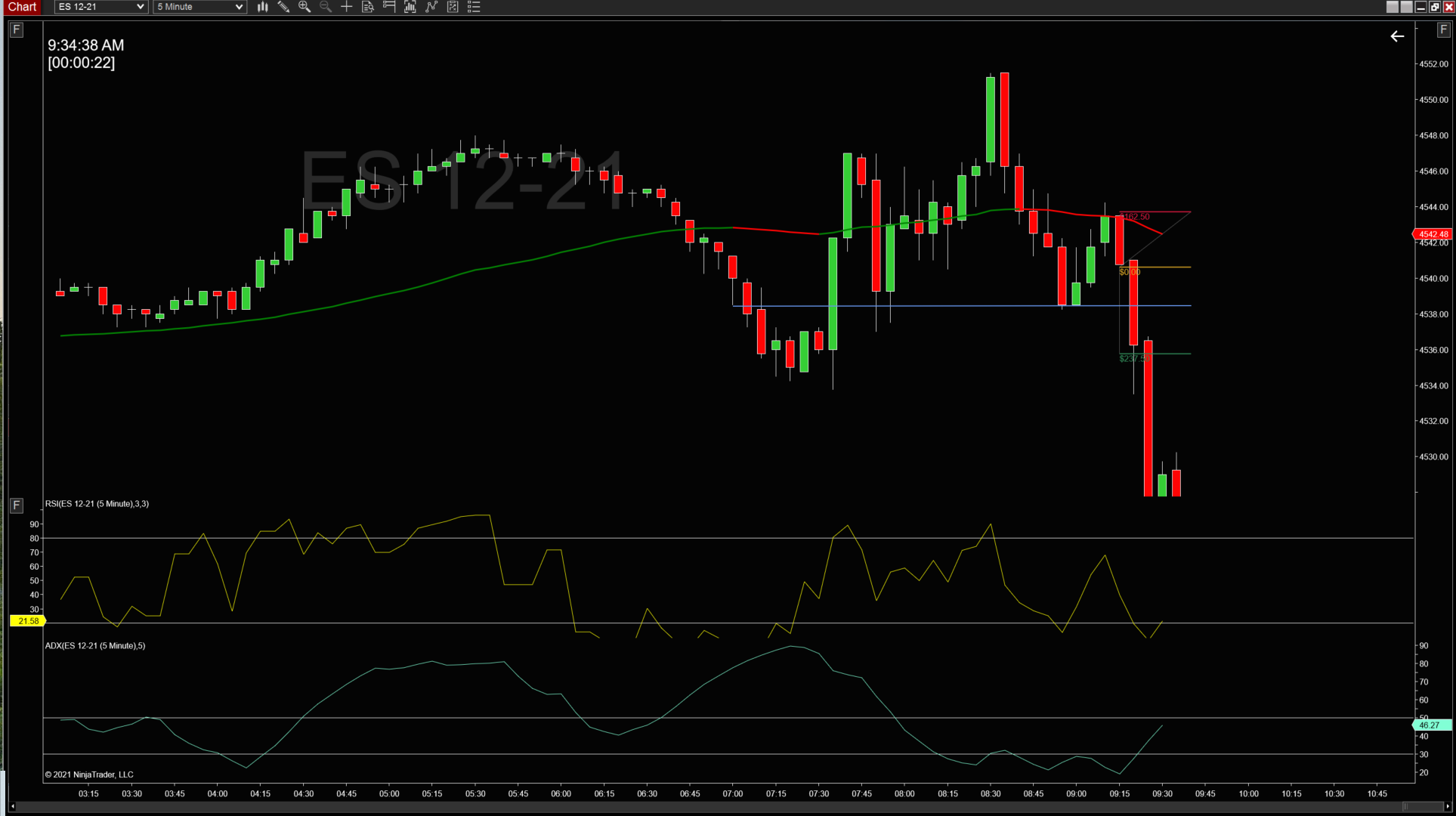
Task: Click the $162.50 stop-loss label
Action: (x=1135, y=217)
